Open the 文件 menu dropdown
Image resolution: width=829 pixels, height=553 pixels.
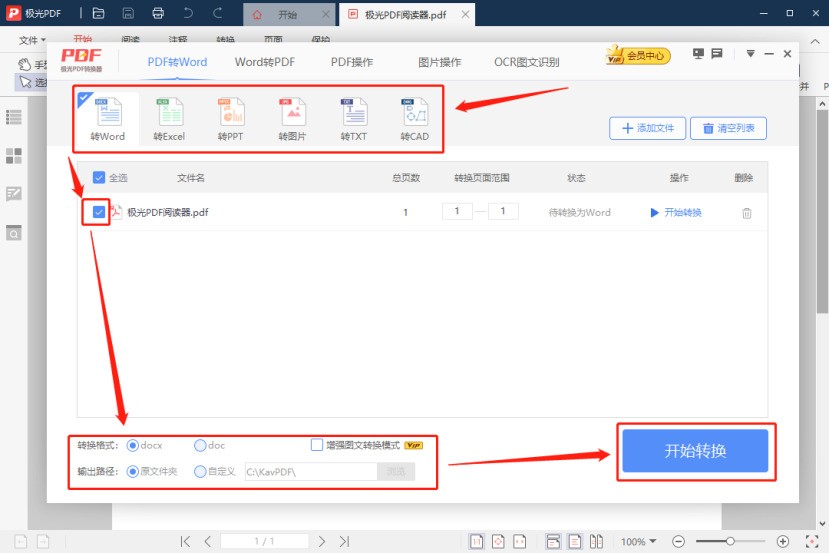click(x=32, y=40)
